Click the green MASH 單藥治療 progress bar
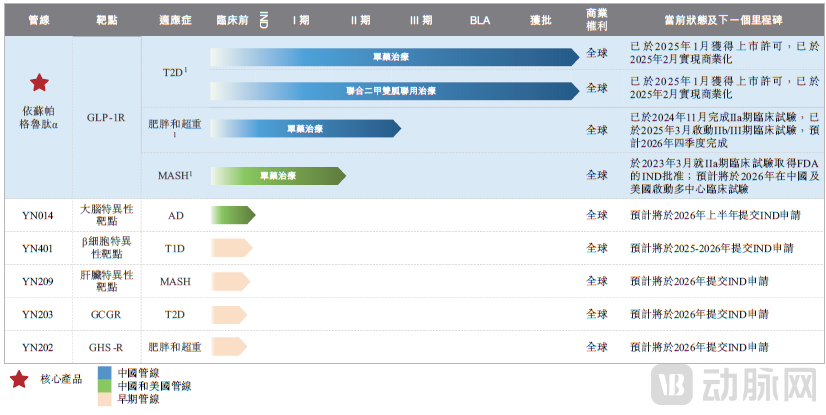This screenshot has width=826, height=415. click(x=277, y=176)
